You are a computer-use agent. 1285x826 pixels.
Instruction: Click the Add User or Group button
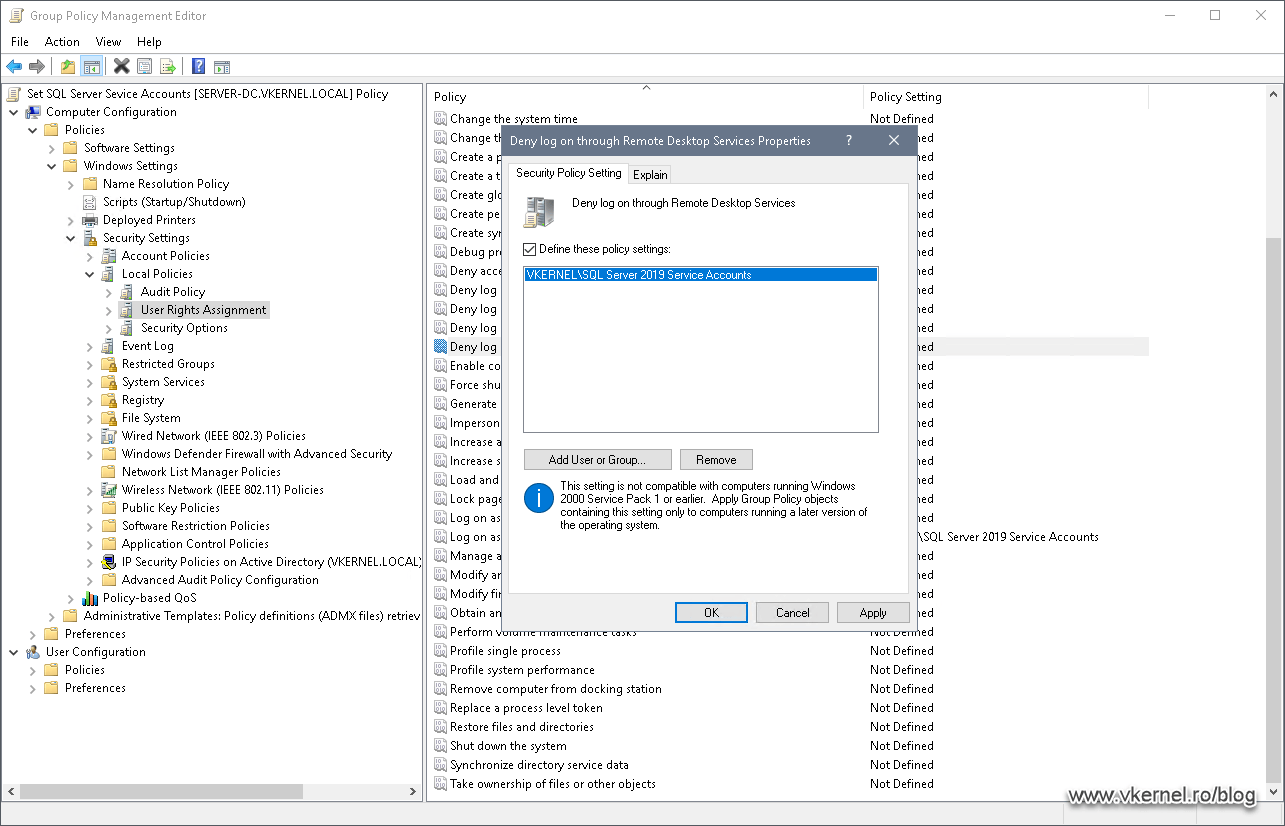[597, 459]
